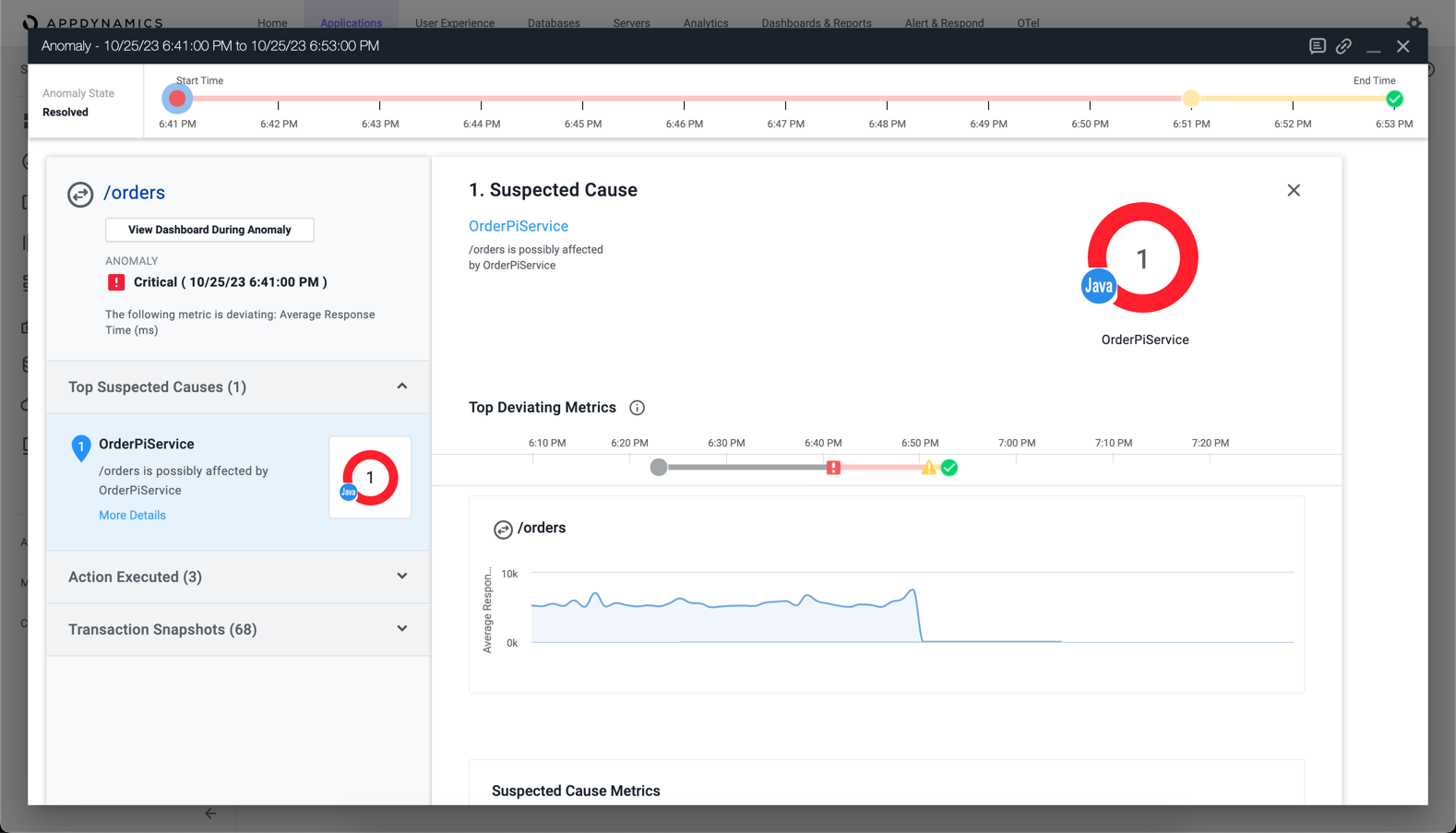Follow the More Details link
The image size is (1456, 833).
[x=132, y=516]
